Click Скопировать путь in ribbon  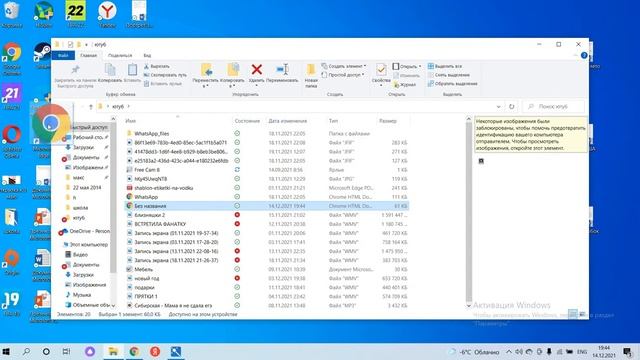(165, 75)
